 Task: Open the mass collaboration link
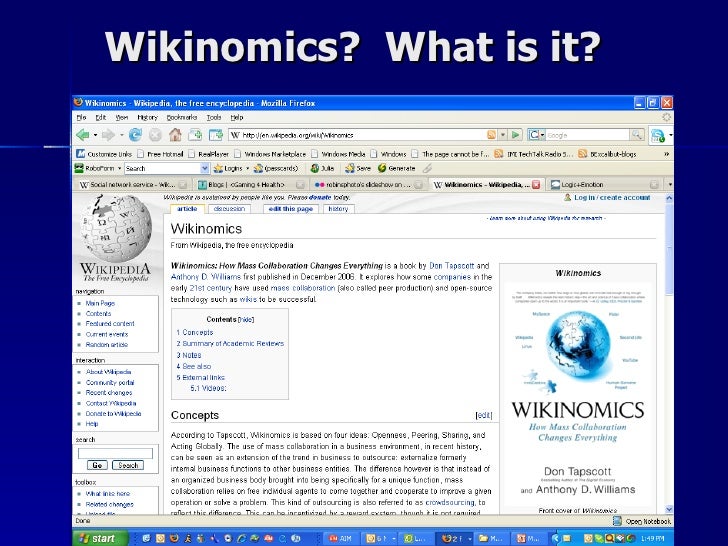point(303,288)
